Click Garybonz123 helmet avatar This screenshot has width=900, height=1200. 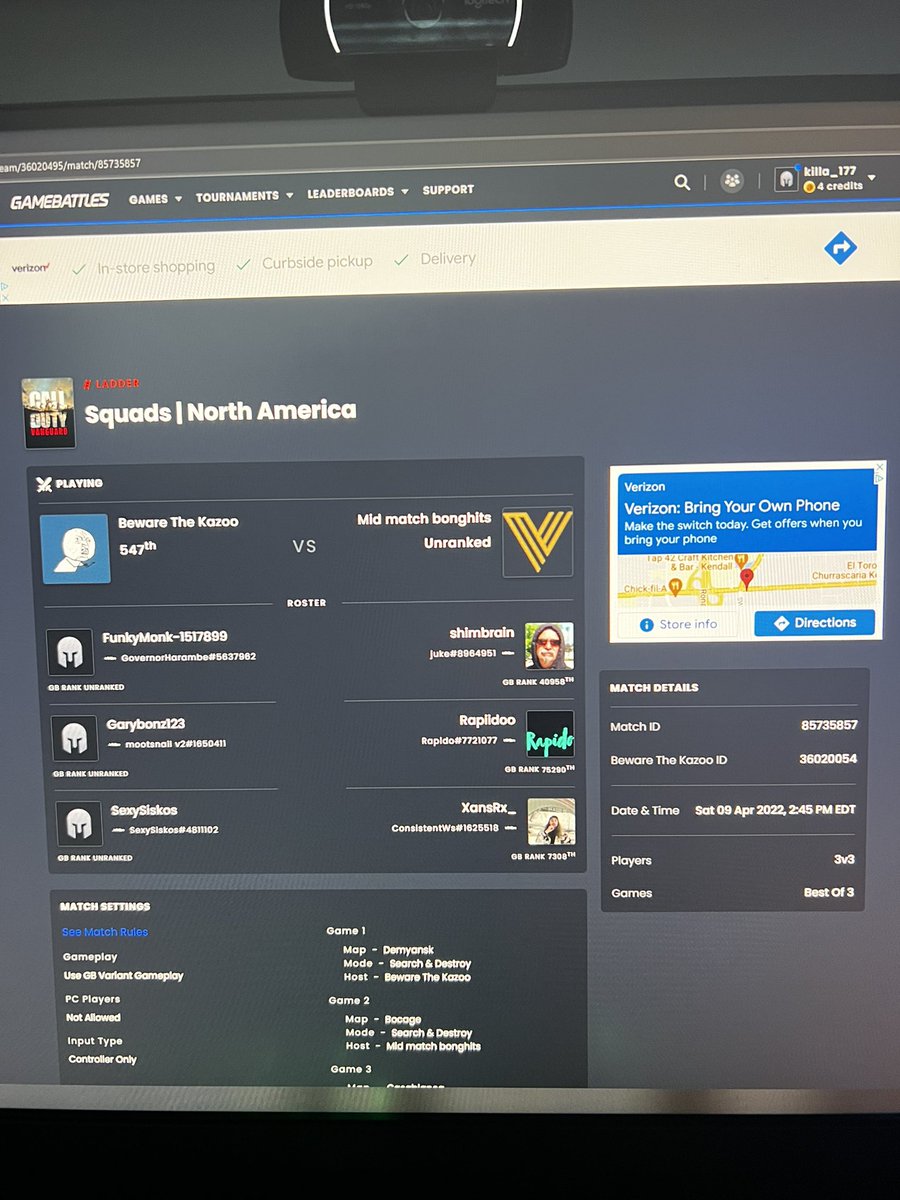pos(74,738)
